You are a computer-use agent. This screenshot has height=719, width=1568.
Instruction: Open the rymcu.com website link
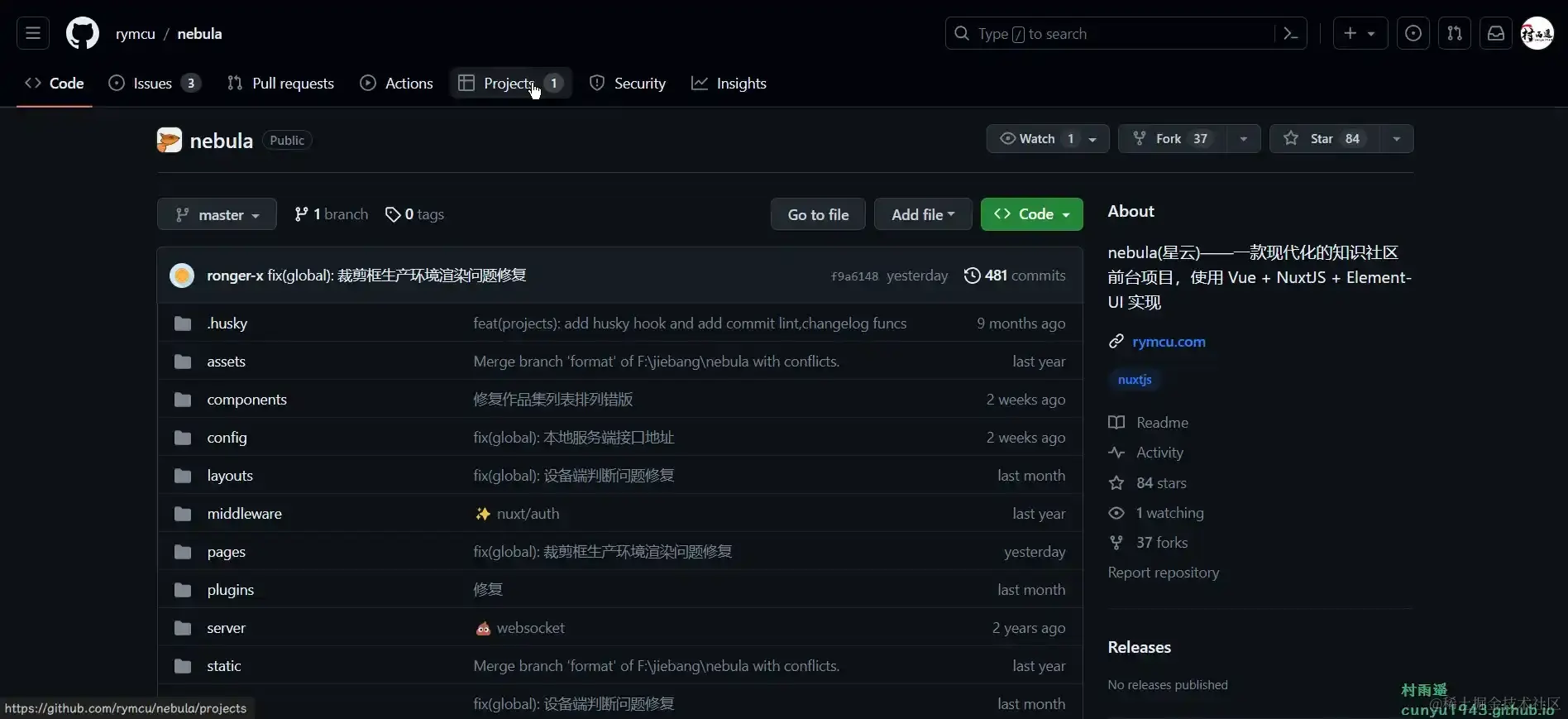[1169, 342]
